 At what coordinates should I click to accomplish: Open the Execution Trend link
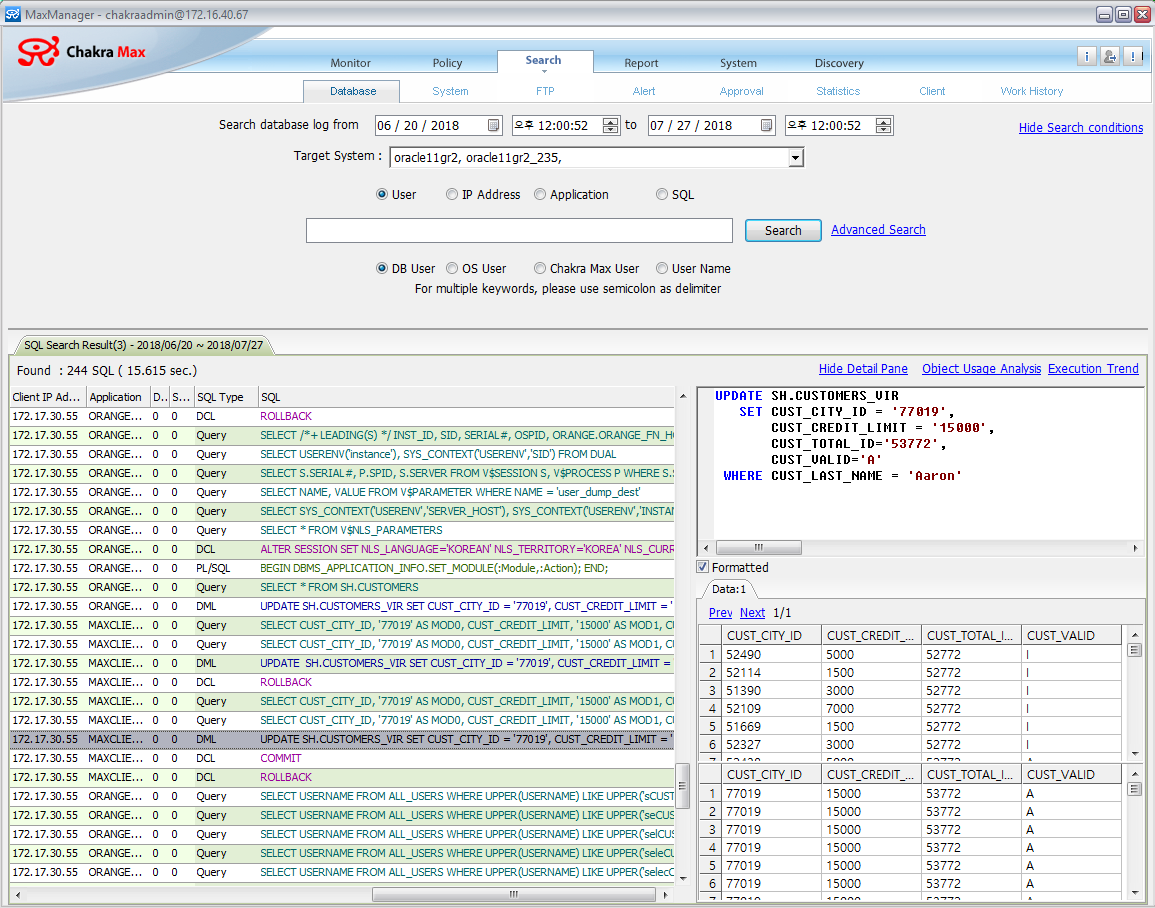tap(1093, 369)
